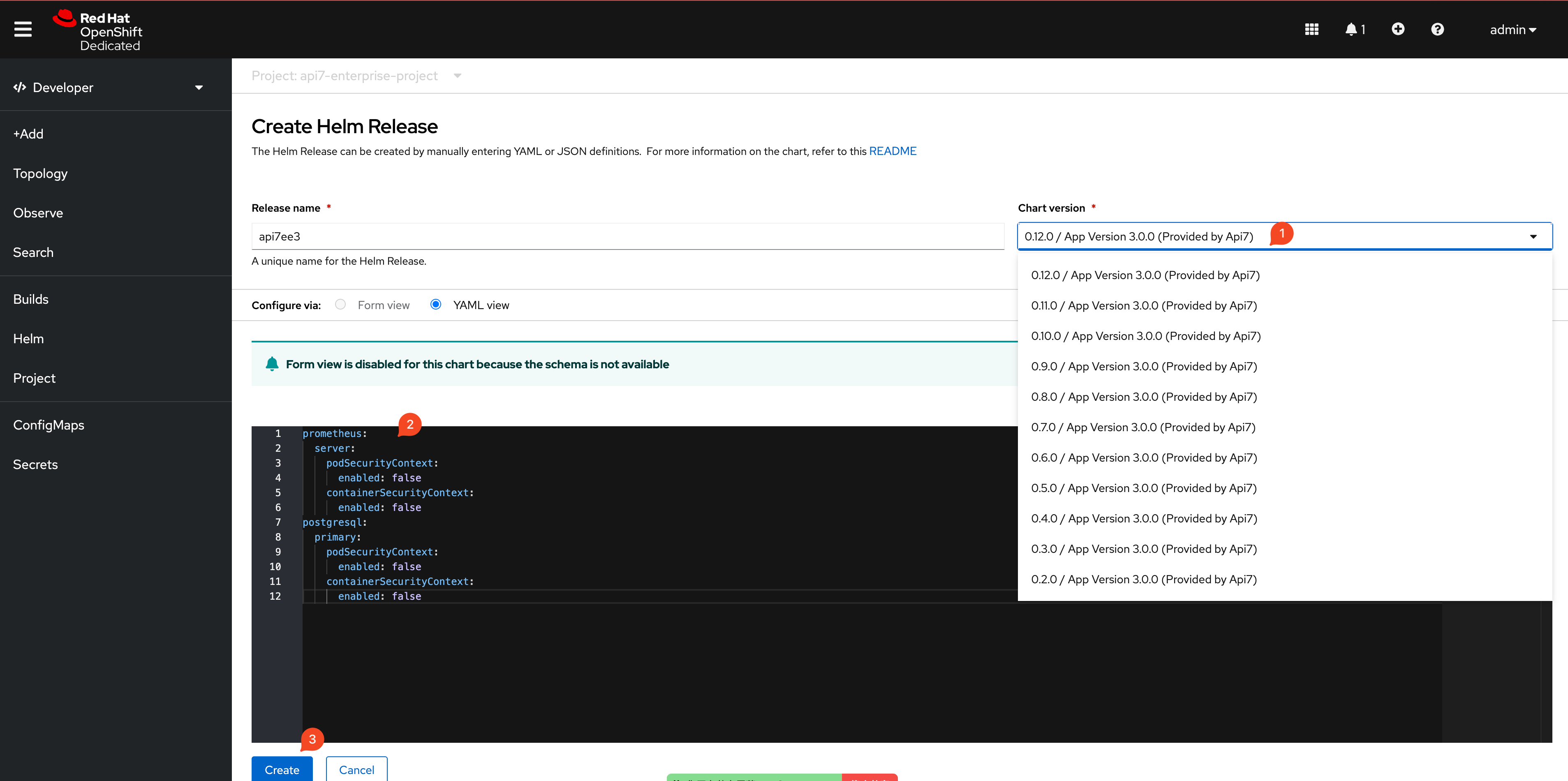1568x781 pixels.
Task: Click line 2 'server:' in editor
Action: pos(335,448)
